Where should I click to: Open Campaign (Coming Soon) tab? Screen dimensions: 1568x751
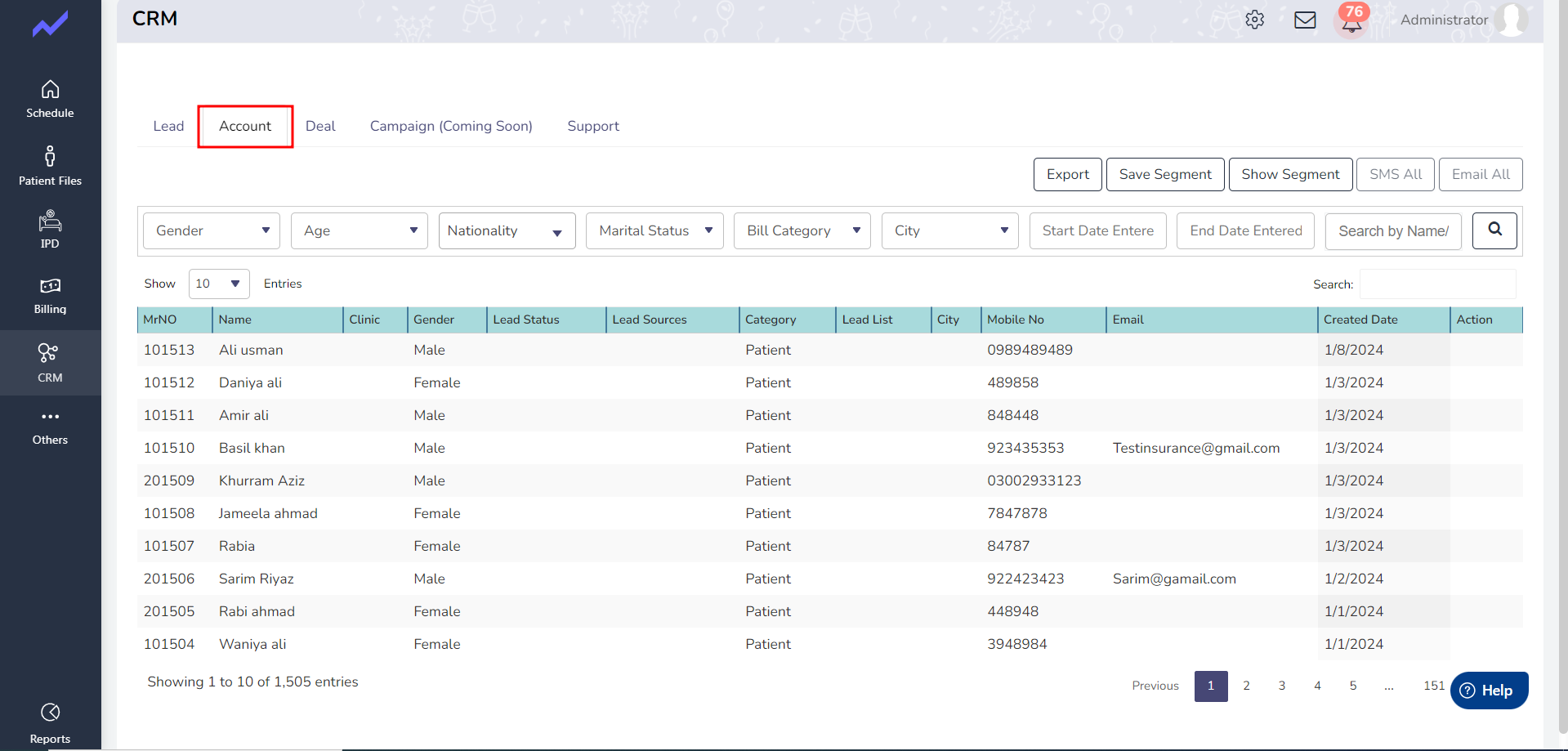pyautogui.click(x=451, y=126)
